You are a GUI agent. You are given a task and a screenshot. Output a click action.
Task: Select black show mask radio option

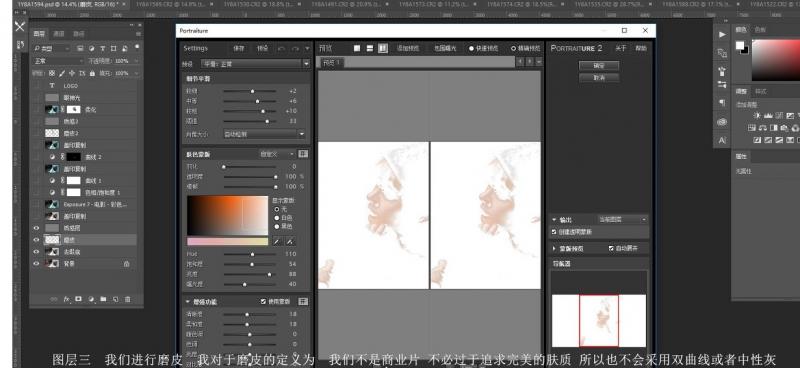[277, 226]
